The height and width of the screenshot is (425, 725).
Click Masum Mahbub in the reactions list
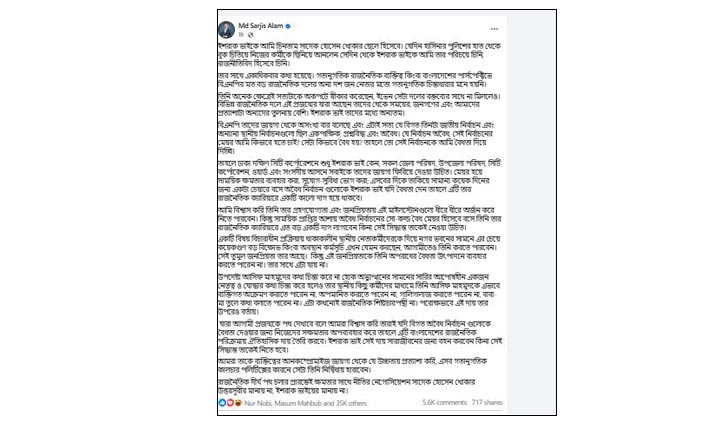coord(292,403)
